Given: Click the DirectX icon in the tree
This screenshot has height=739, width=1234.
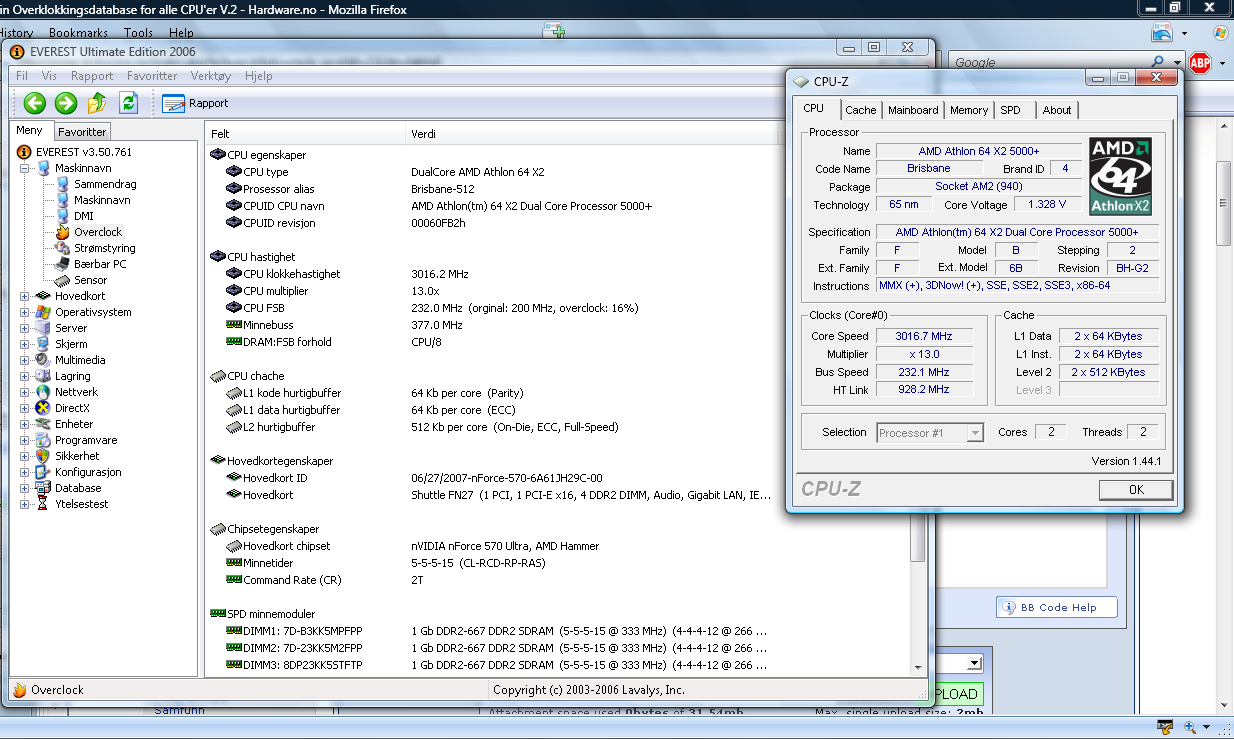Looking at the screenshot, I should (44, 408).
